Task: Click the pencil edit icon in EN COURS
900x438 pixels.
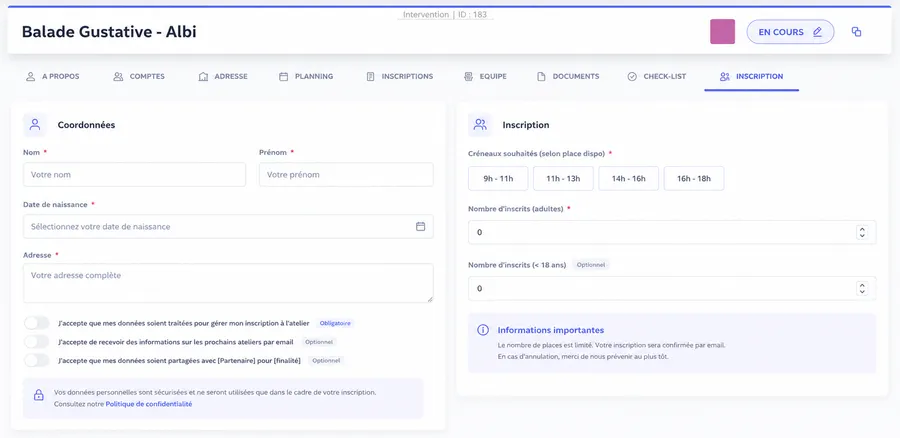Action: (x=817, y=32)
